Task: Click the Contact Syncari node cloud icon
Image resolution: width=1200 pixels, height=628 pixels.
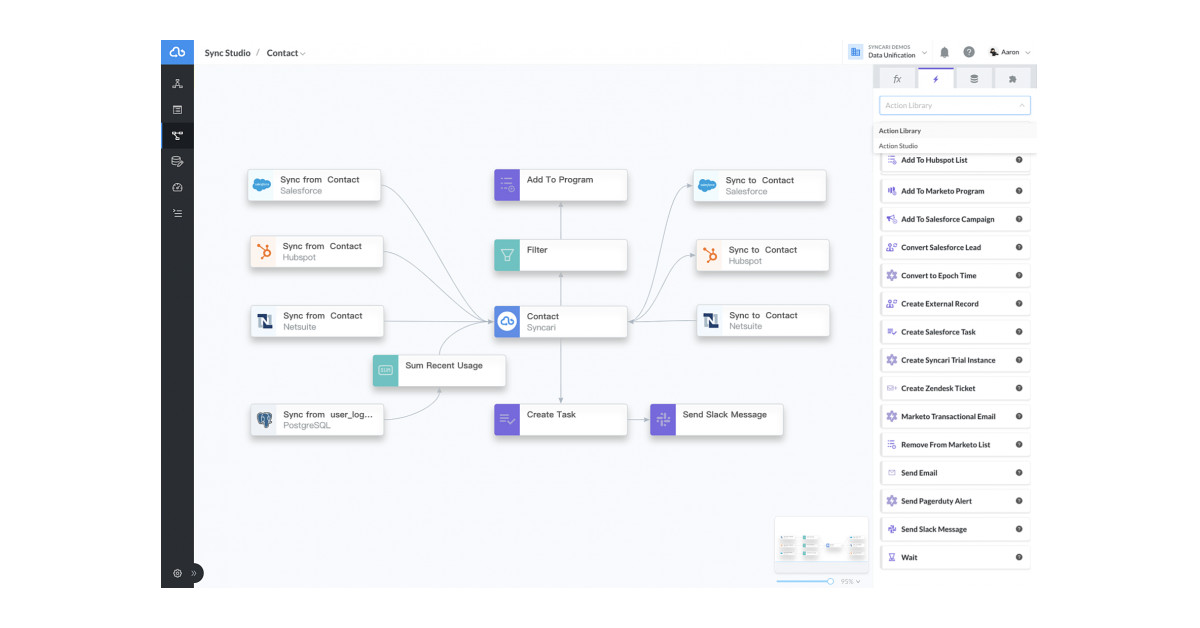Action: tap(507, 321)
